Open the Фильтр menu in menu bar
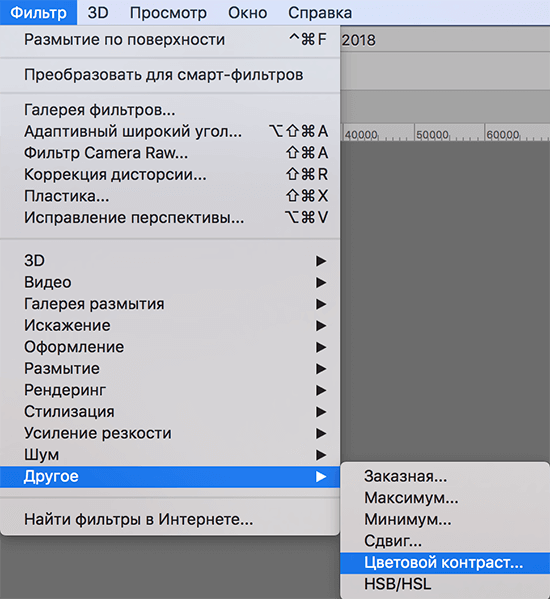This screenshot has width=550, height=599. [38, 13]
